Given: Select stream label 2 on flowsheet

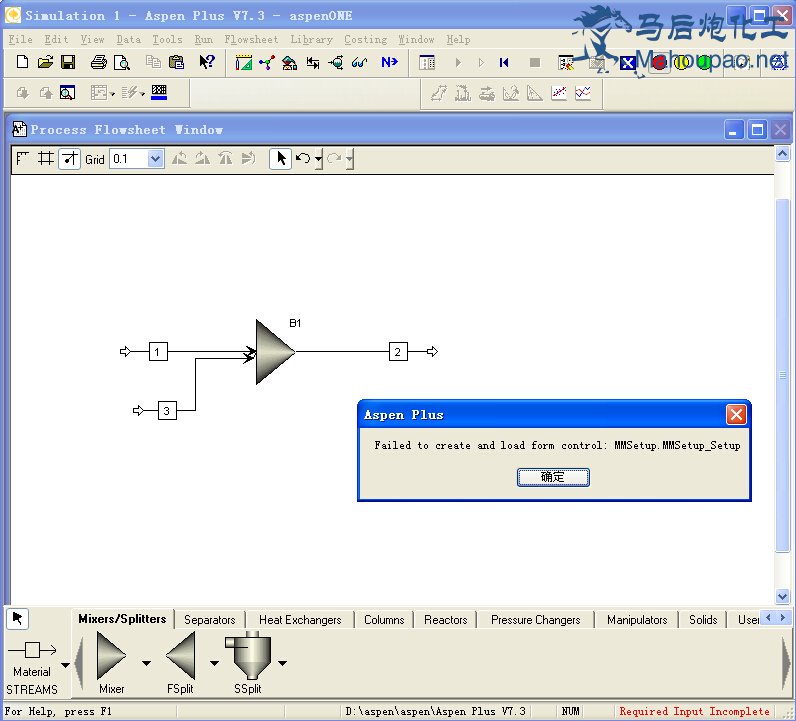Looking at the screenshot, I should (398, 351).
